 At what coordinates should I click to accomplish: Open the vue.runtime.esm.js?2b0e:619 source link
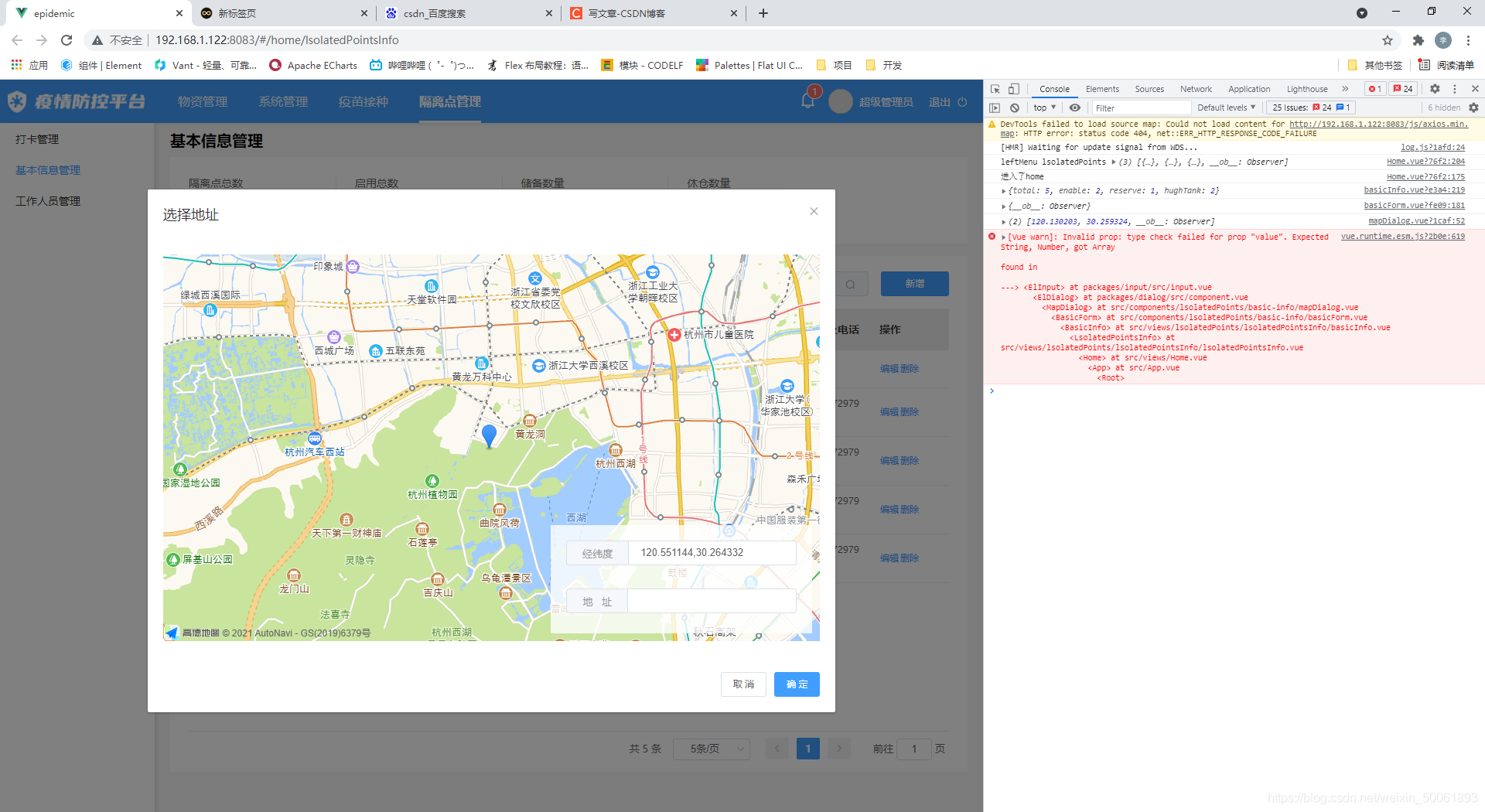point(1402,237)
